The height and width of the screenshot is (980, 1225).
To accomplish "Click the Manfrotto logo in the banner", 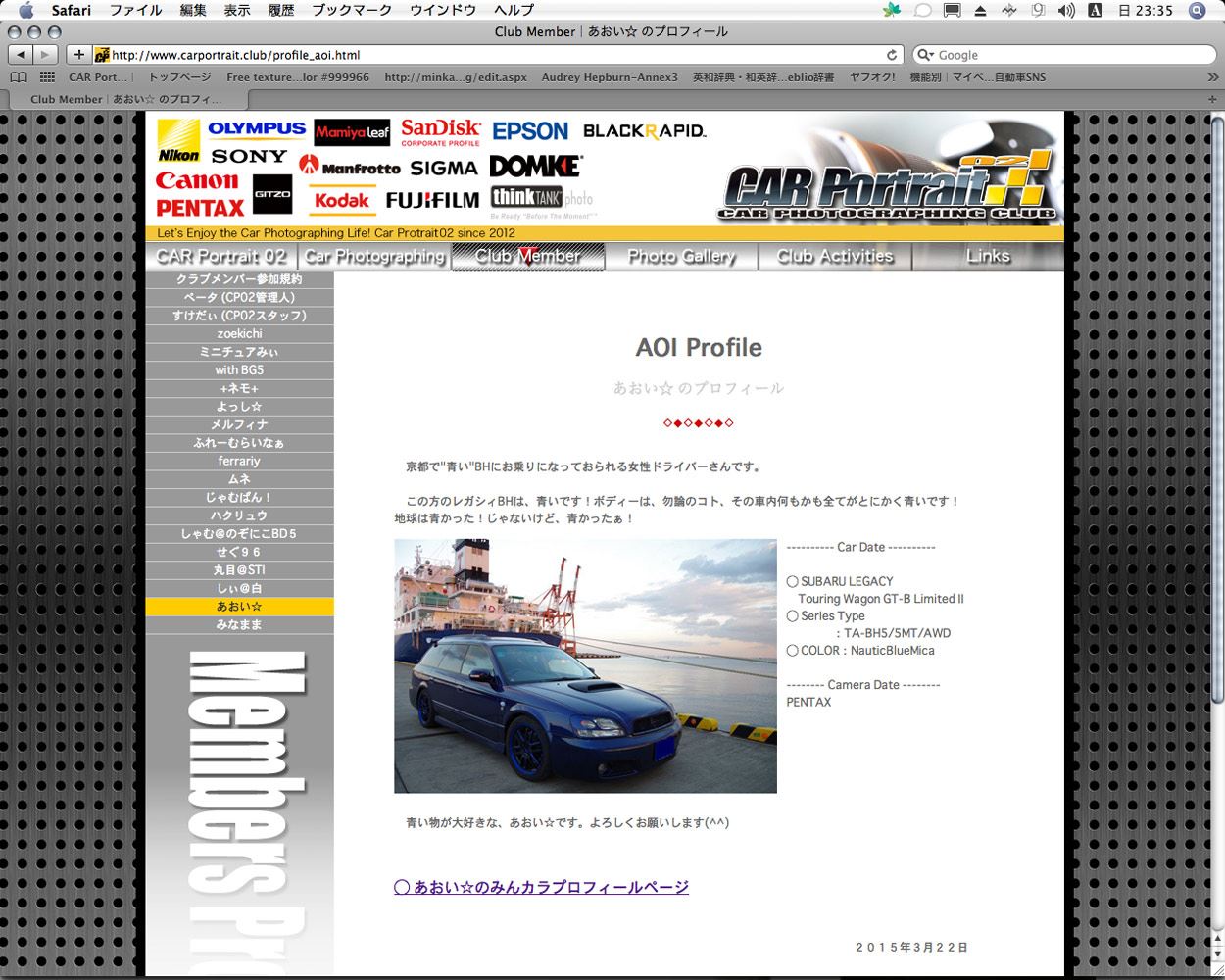I will pyautogui.click(x=350, y=167).
